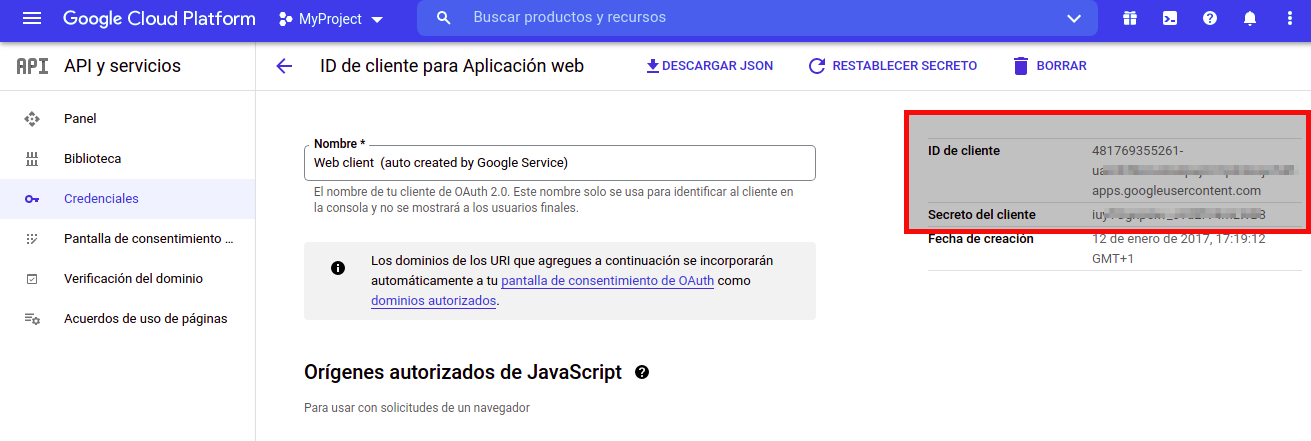Open the three-dot more options menu
Image resolution: width=1311 pixels, height=441 pixels.
[1289, 19]
